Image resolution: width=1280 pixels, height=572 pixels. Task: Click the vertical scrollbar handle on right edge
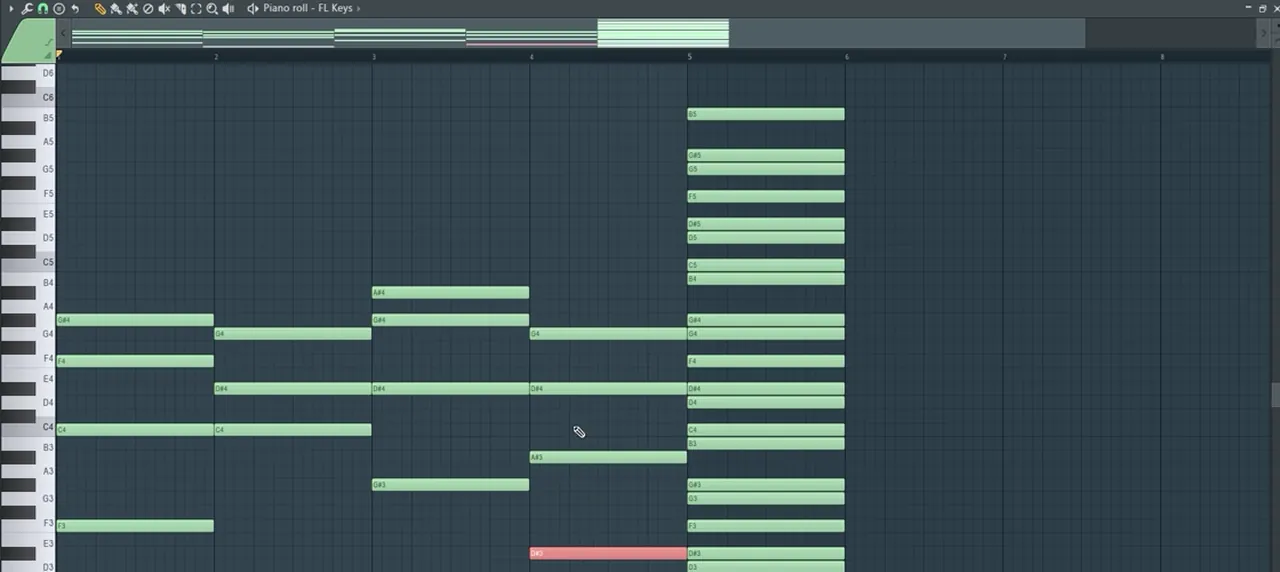1275,395
